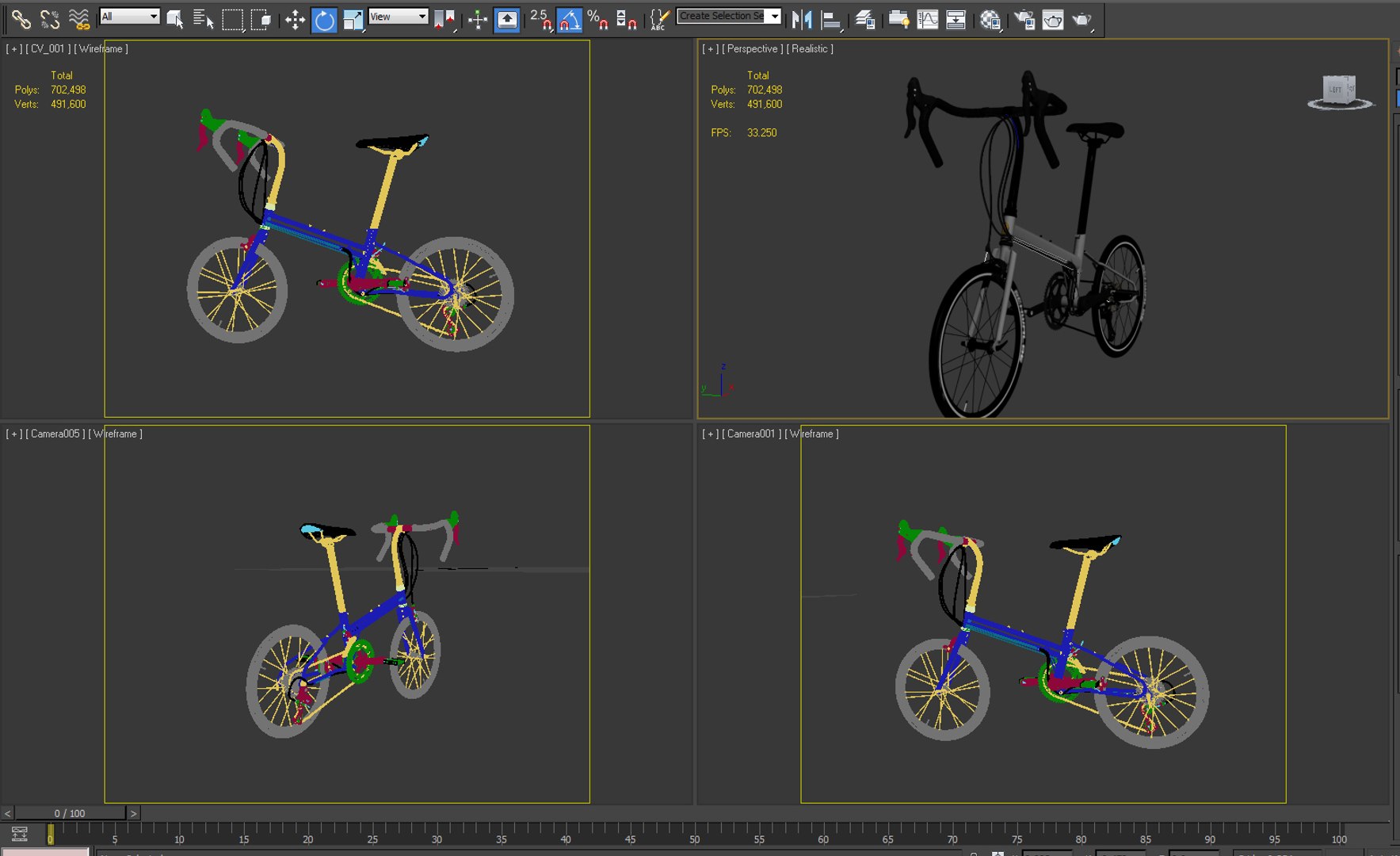Screen dimensions: 1400x856
Task: Click the Align tool icon
Action: [831, 19]
